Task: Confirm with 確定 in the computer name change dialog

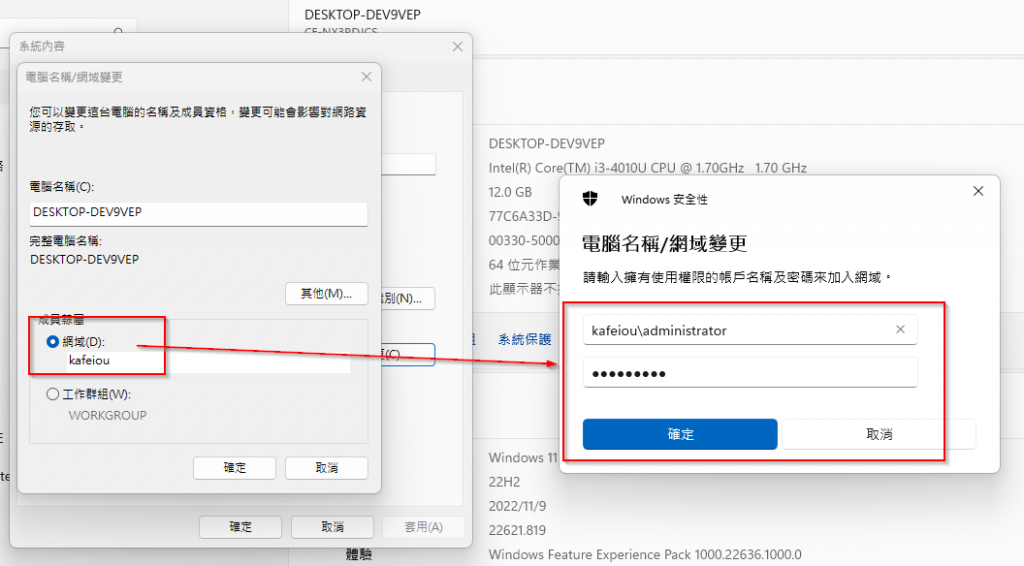Action: coord(234,468)
